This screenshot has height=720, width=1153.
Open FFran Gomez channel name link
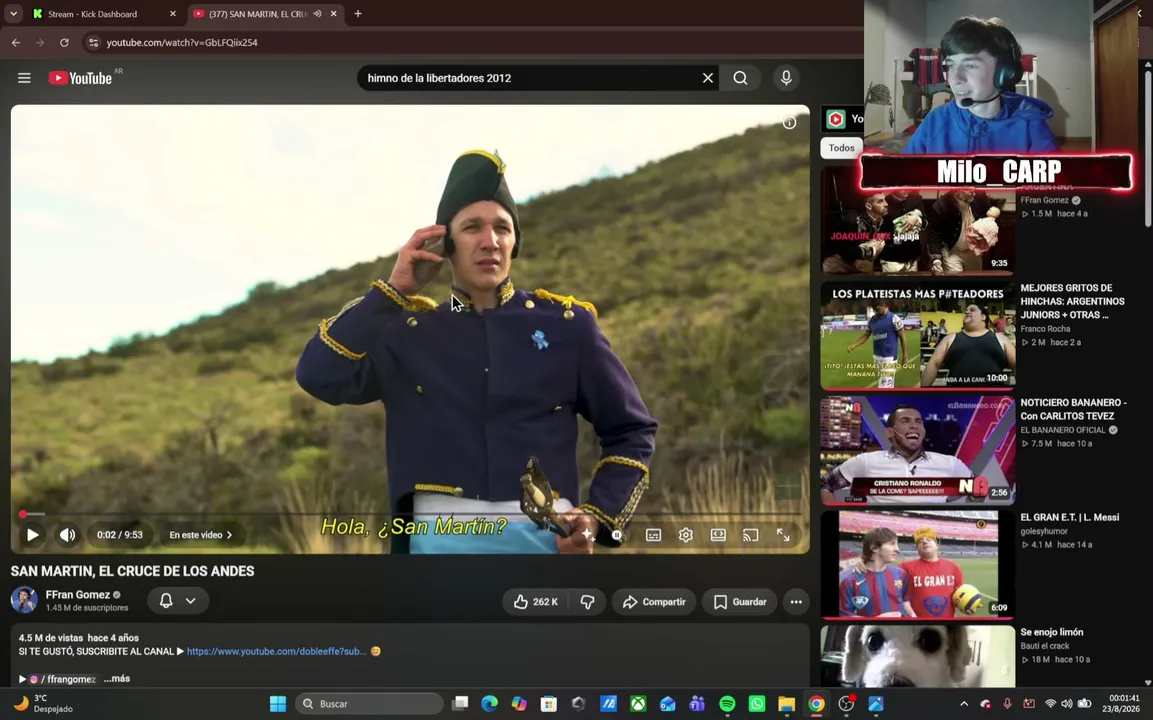[77, 594]
